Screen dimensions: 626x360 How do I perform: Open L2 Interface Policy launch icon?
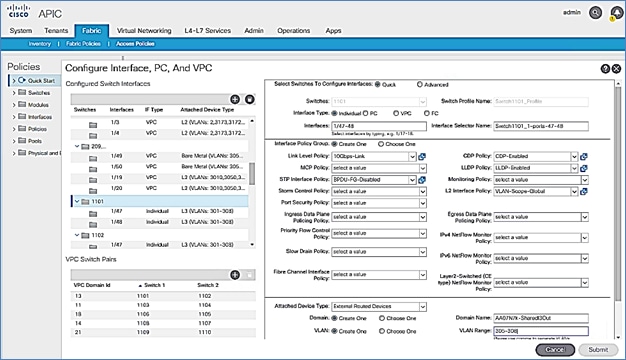point(584,192)
